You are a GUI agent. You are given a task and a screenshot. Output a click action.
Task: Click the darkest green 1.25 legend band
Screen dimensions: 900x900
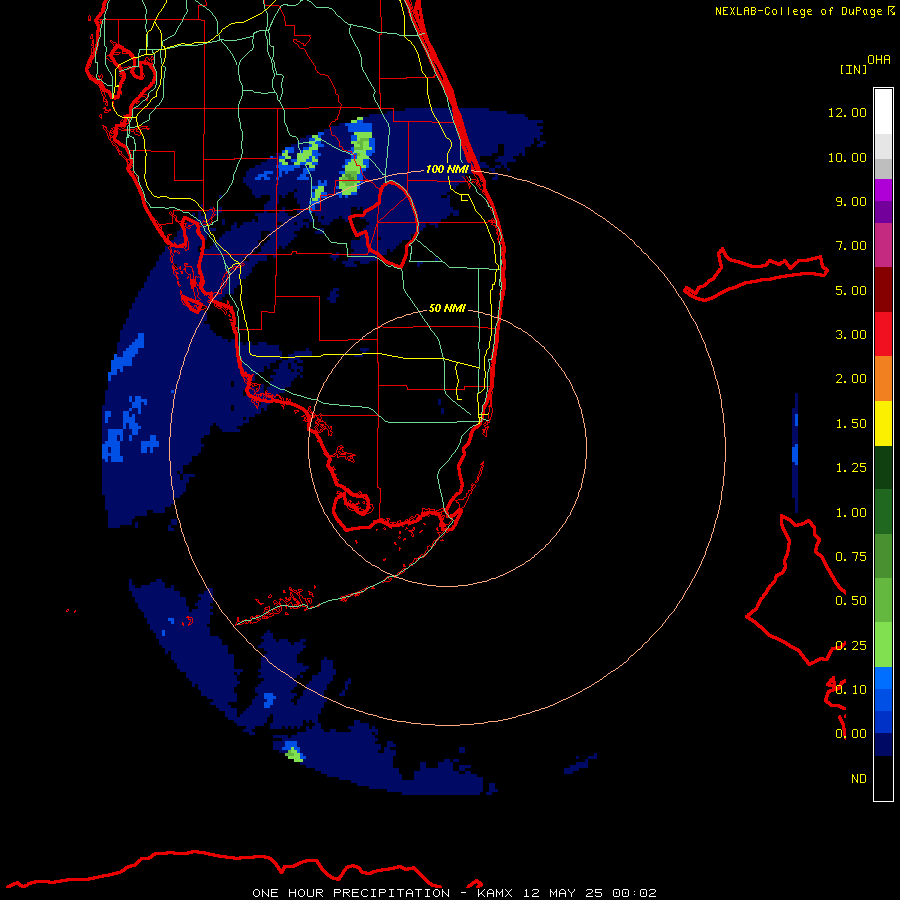tap(883, 467)
